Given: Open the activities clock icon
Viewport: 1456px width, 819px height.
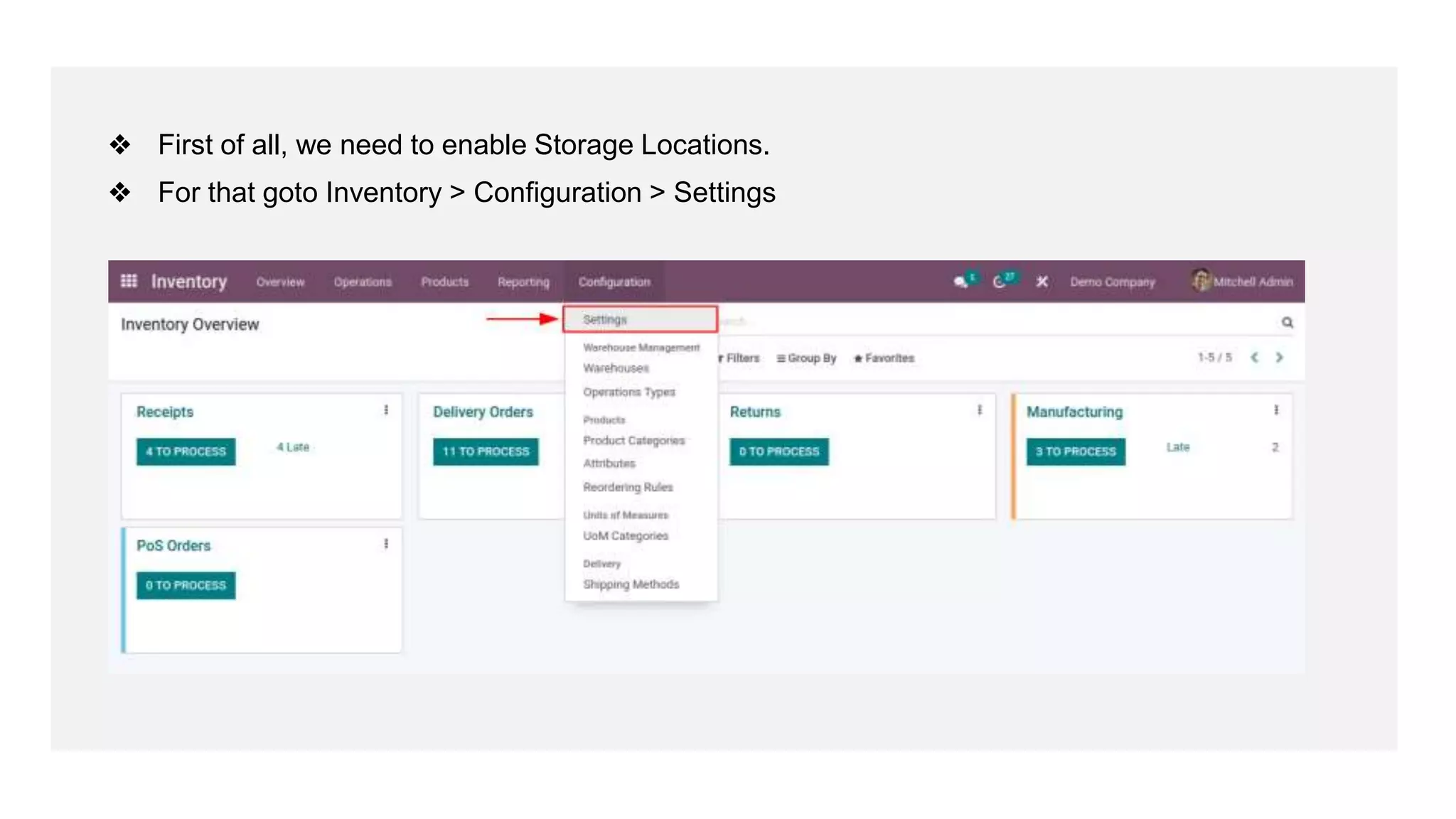Looking at the screenshot, I should coord(1000,282).
